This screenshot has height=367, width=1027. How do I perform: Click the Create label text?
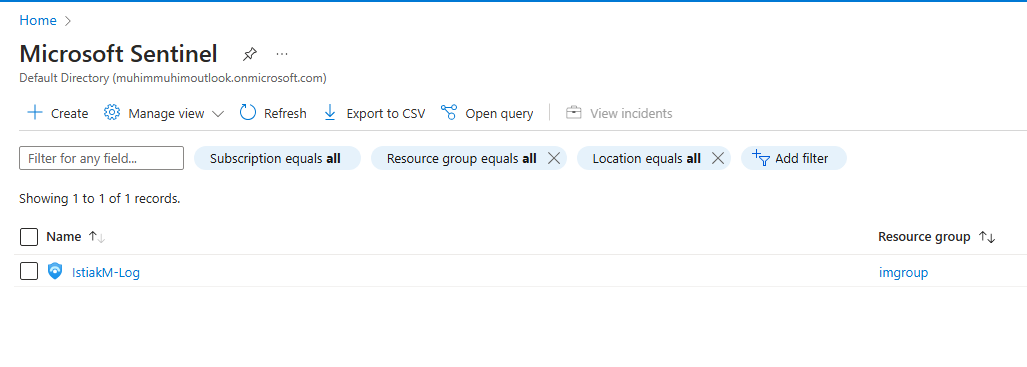pyautogui.click(x=69, y=113)
